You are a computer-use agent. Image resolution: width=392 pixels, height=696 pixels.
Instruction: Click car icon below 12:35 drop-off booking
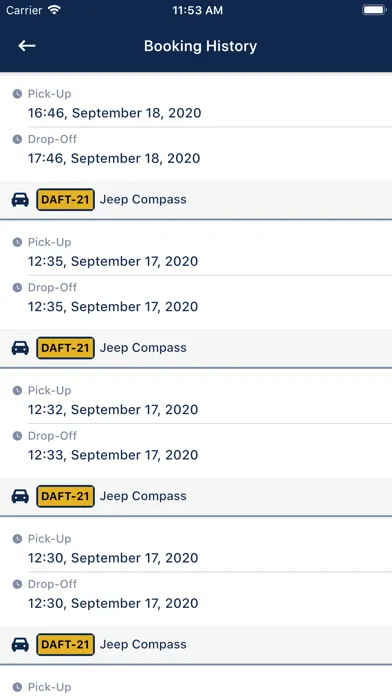pyautogui.click(x=20, y=348)
